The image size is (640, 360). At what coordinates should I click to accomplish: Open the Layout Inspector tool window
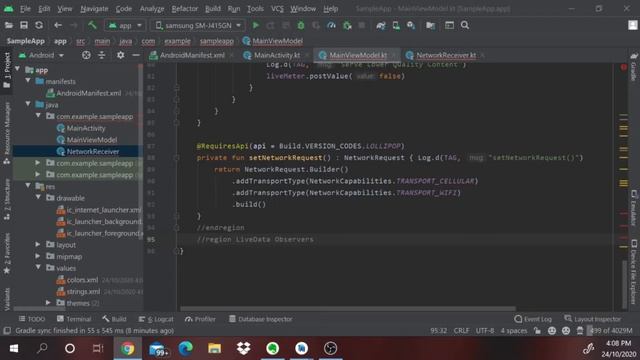pos(593,319)
